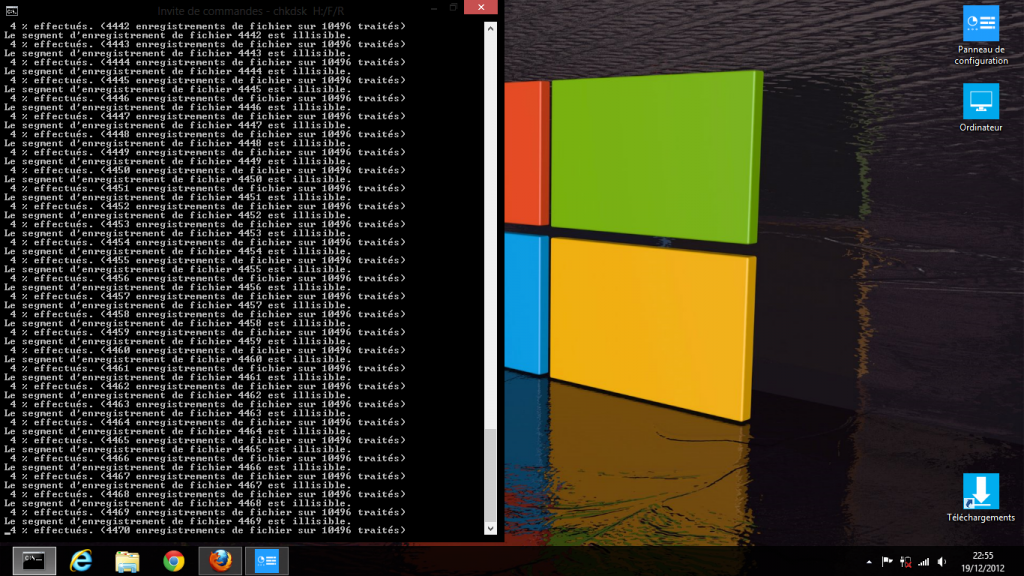1024x576 pixels.
Task: Click the wired network tray icon with red X
Action: coord(905,562)
